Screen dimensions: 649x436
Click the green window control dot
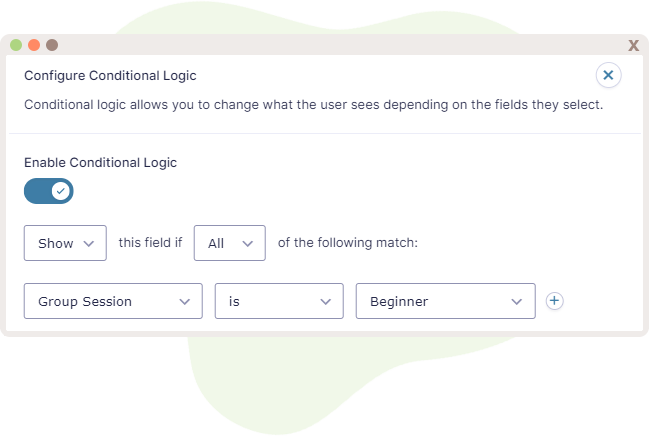coord(16,45)
